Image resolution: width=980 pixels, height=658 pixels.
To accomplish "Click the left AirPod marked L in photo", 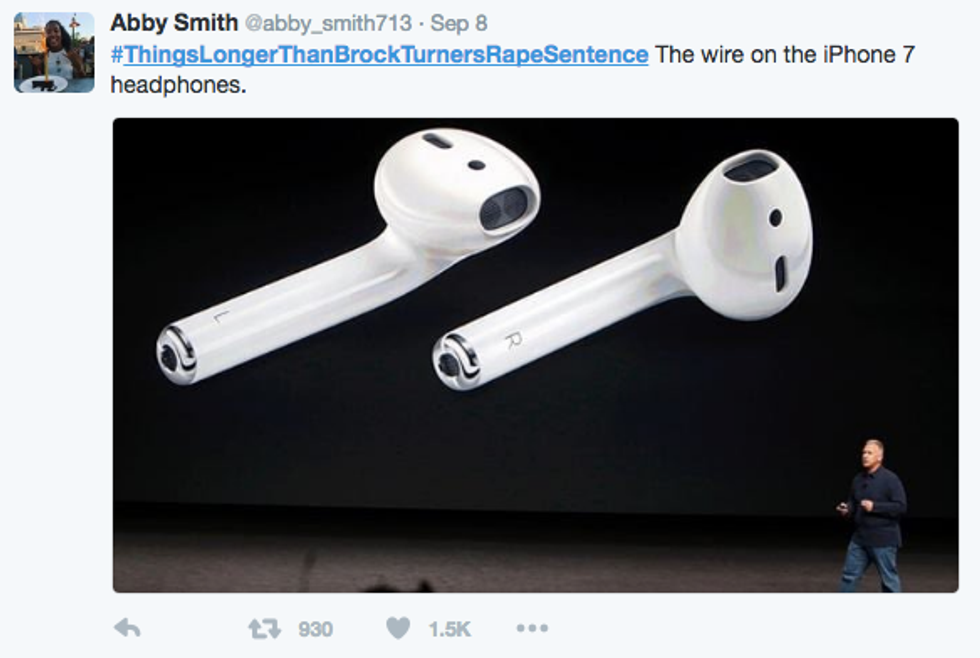I will [x=348, y=256].
